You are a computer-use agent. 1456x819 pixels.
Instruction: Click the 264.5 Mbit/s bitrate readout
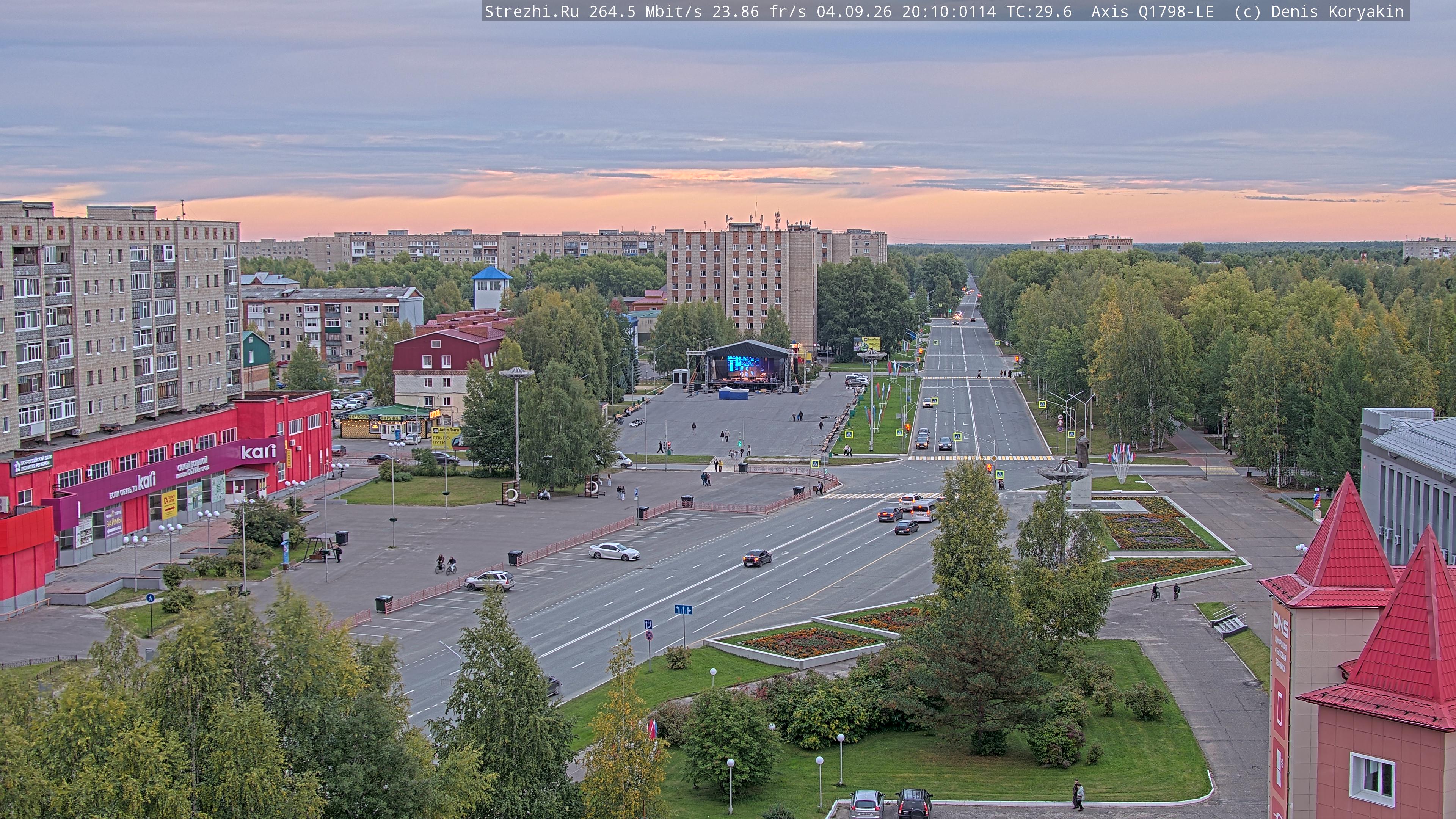(x=645, y=11)
